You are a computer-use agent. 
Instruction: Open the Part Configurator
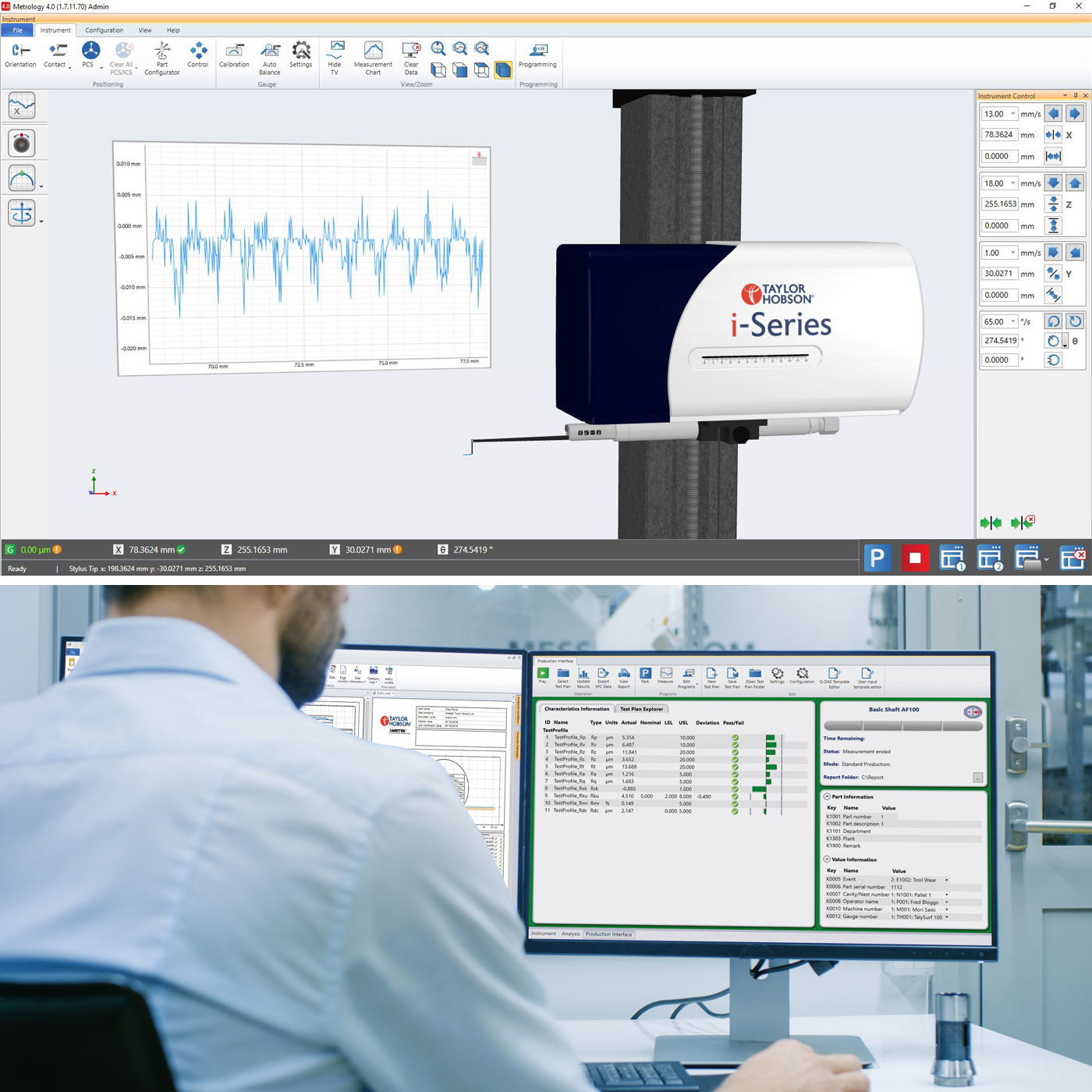(161, 56)
